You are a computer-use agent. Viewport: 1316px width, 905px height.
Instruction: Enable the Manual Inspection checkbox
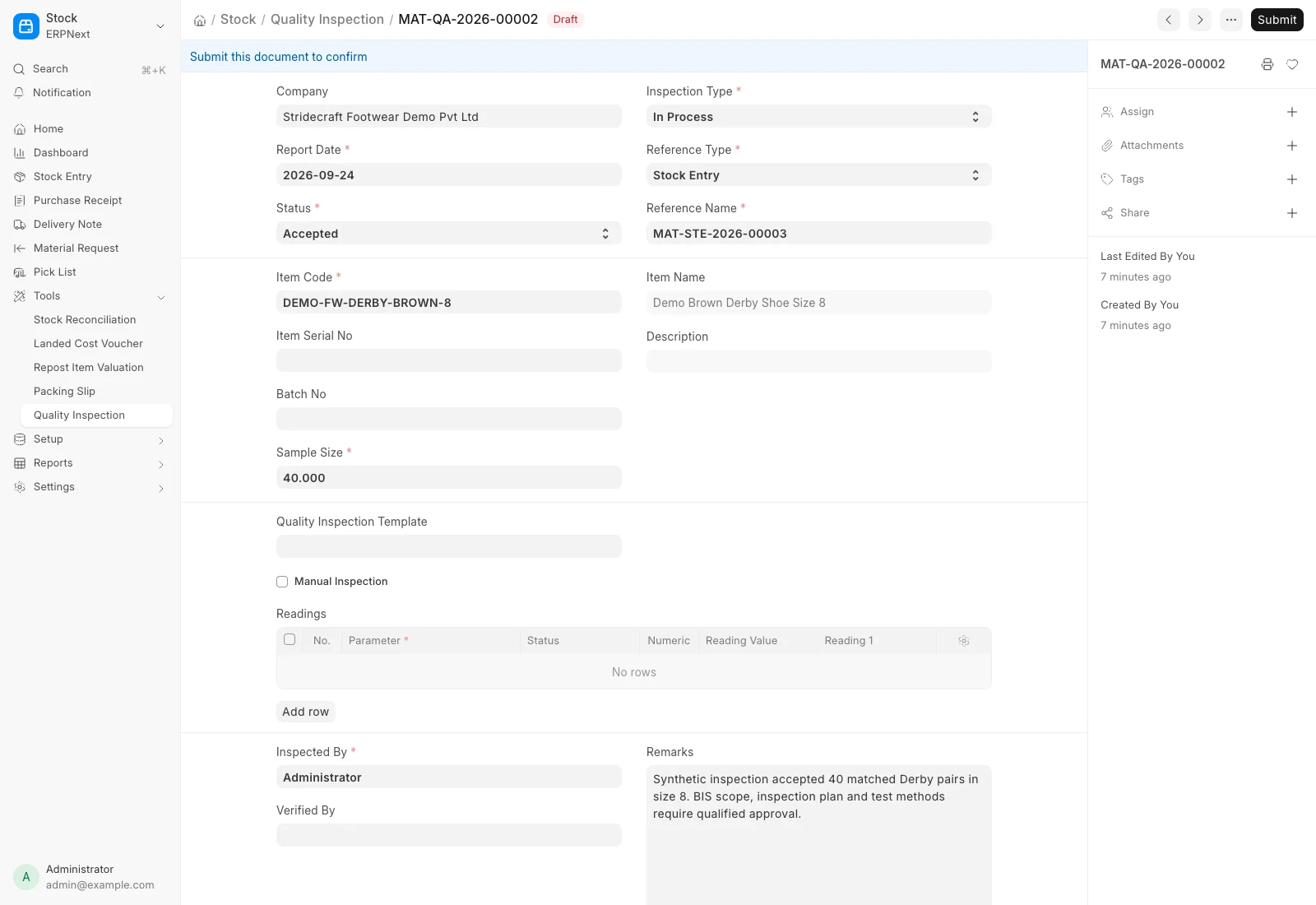pos(282,582)
